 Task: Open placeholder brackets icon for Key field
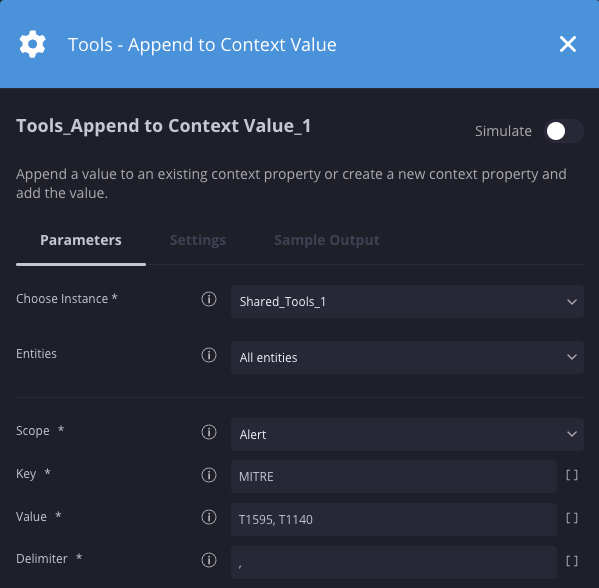[571, 475]
